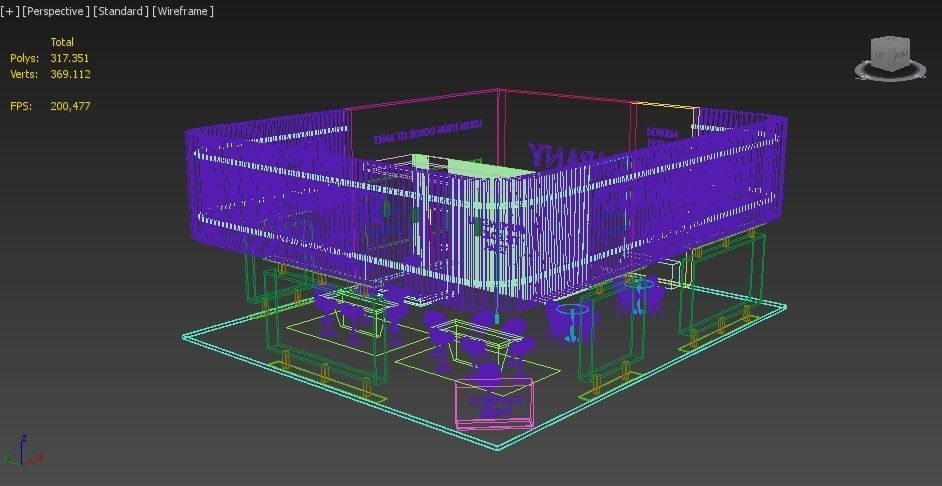Click the Total statistics column header
Screen dimensions: 942x486
click(x=62, y=42)
